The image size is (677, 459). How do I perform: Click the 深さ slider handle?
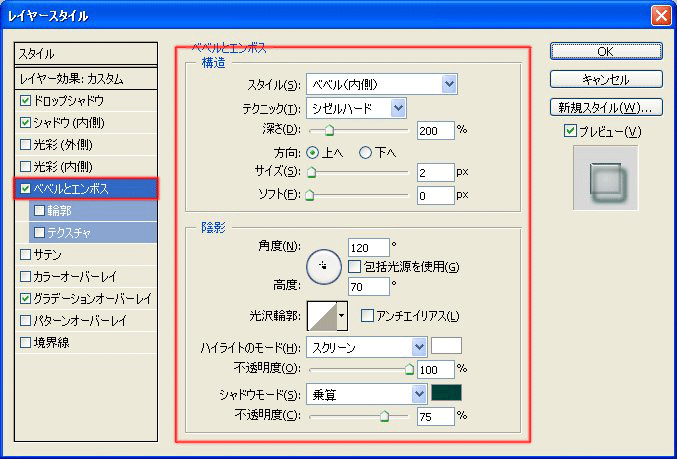click(329, 130)
